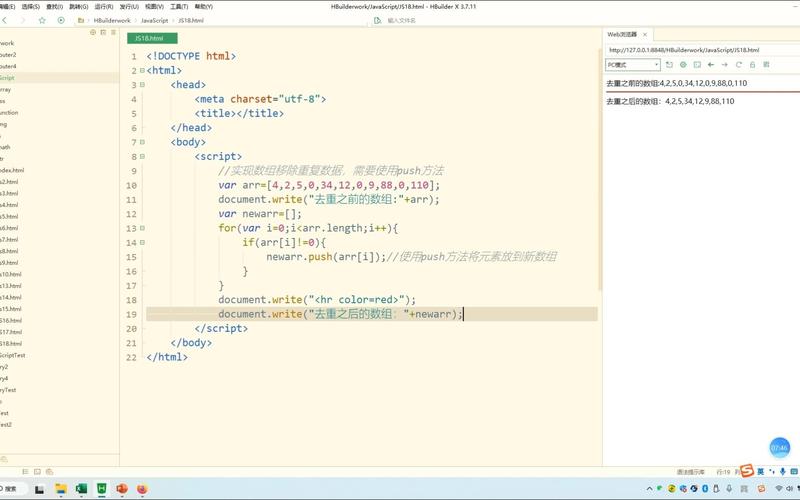Close the Web浏览器 tab

[645, 35]
